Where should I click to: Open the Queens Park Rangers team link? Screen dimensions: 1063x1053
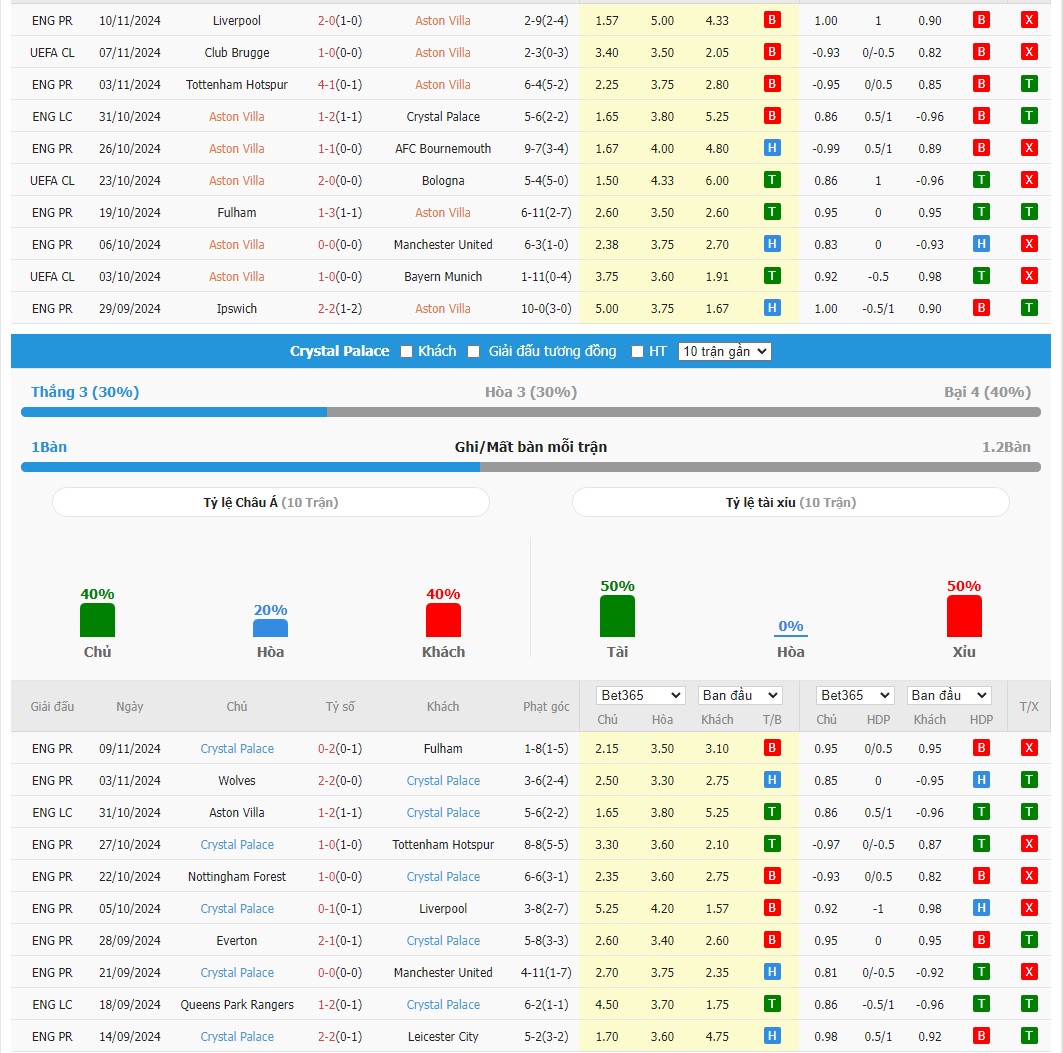click(x=237, y=1004)
